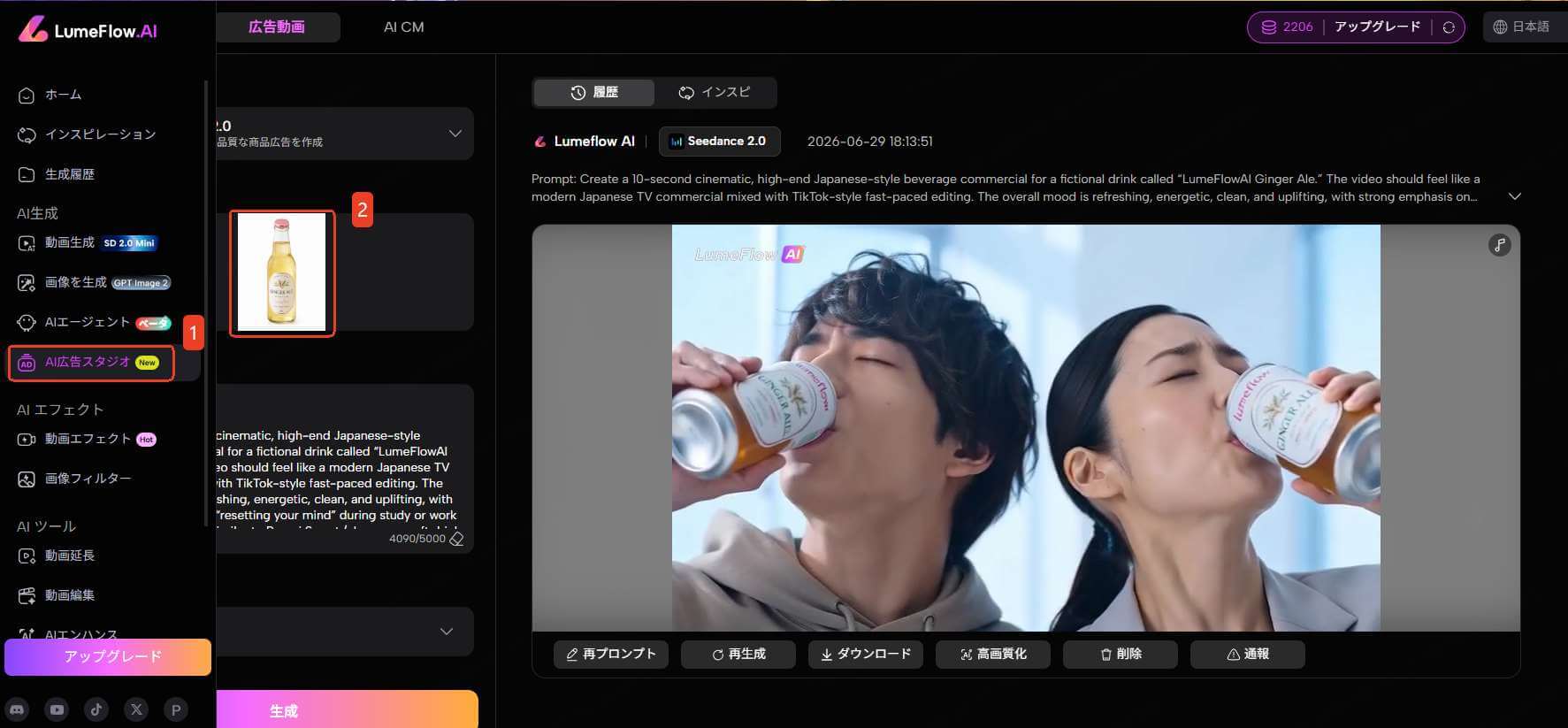Clear prompt using the eraser icon
Viewport: 1568px width, 728px height.
coord(456,539)
